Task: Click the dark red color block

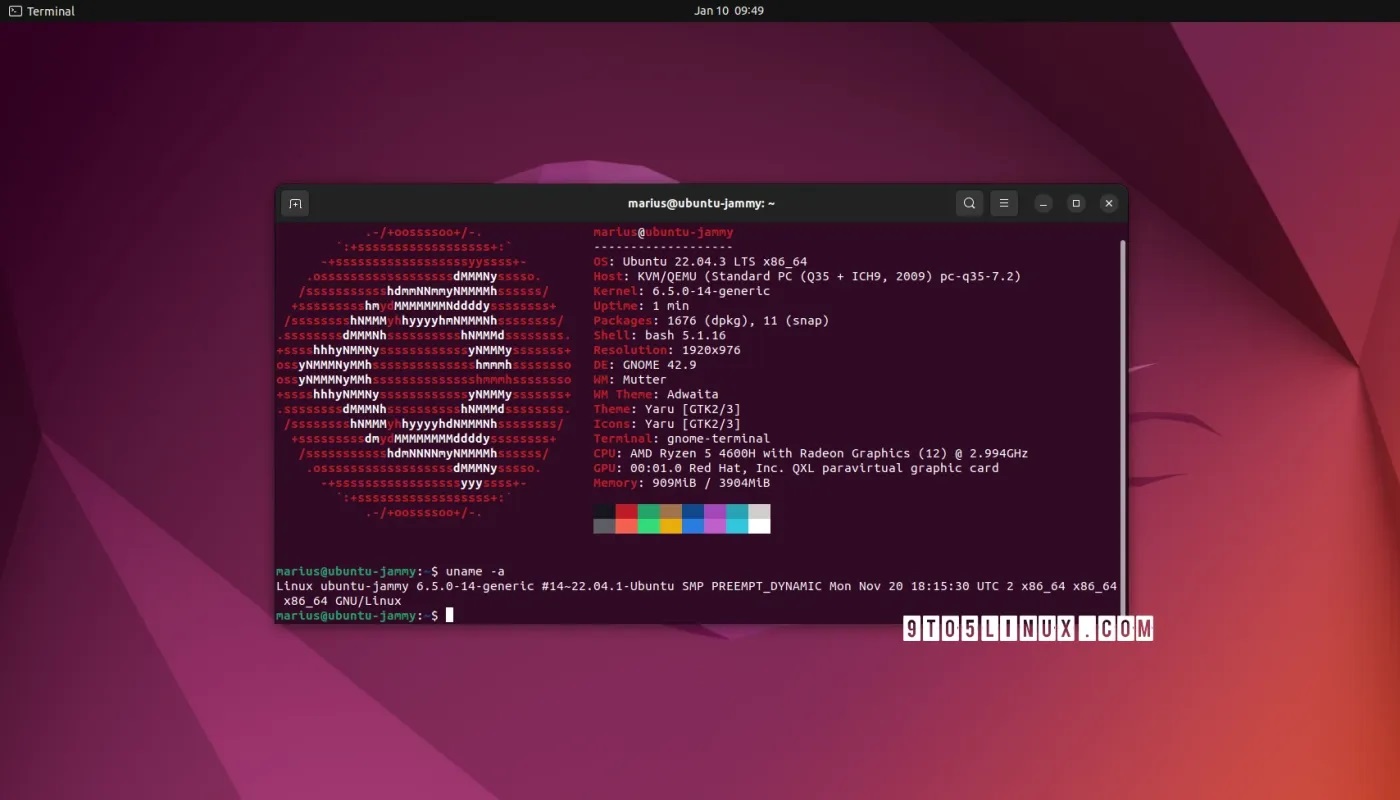Action: [626, 511]
